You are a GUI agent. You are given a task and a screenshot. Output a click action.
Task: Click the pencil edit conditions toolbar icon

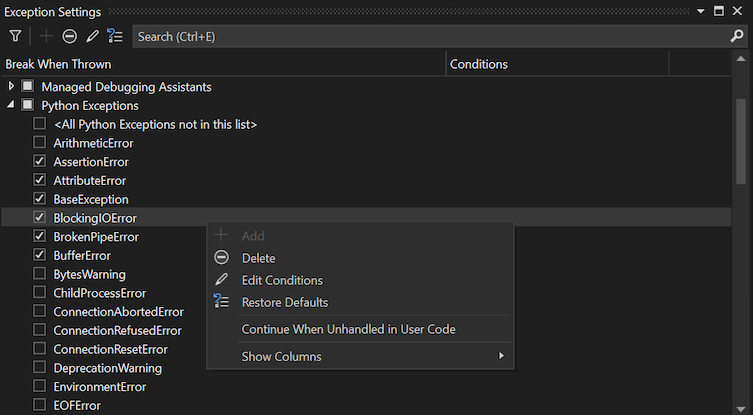(92, 36)
